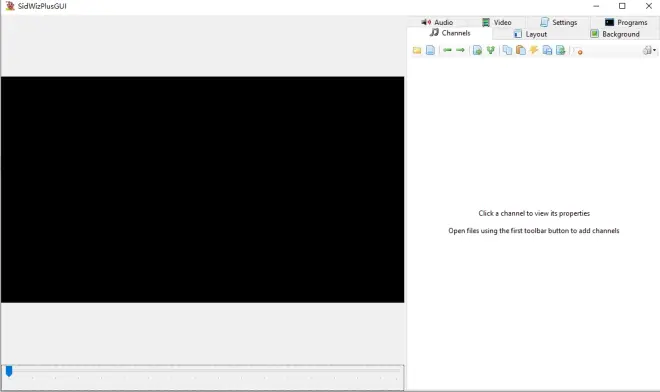The width and height of the screenshot is (660, 392).
Task: Maximize the SidWizPlusGUI window
Action: [622, 6]
